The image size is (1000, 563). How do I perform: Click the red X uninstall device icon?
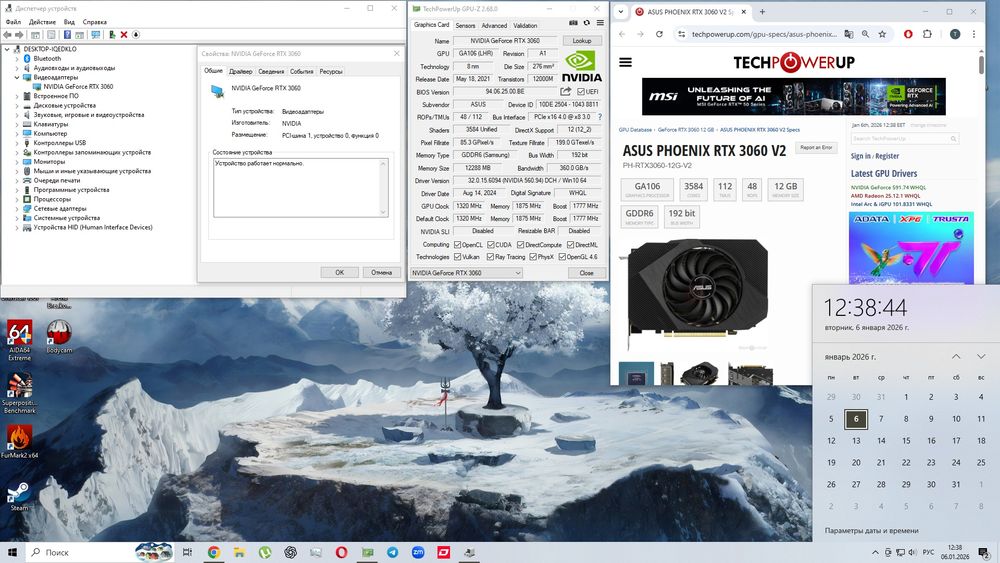point(124,34)
